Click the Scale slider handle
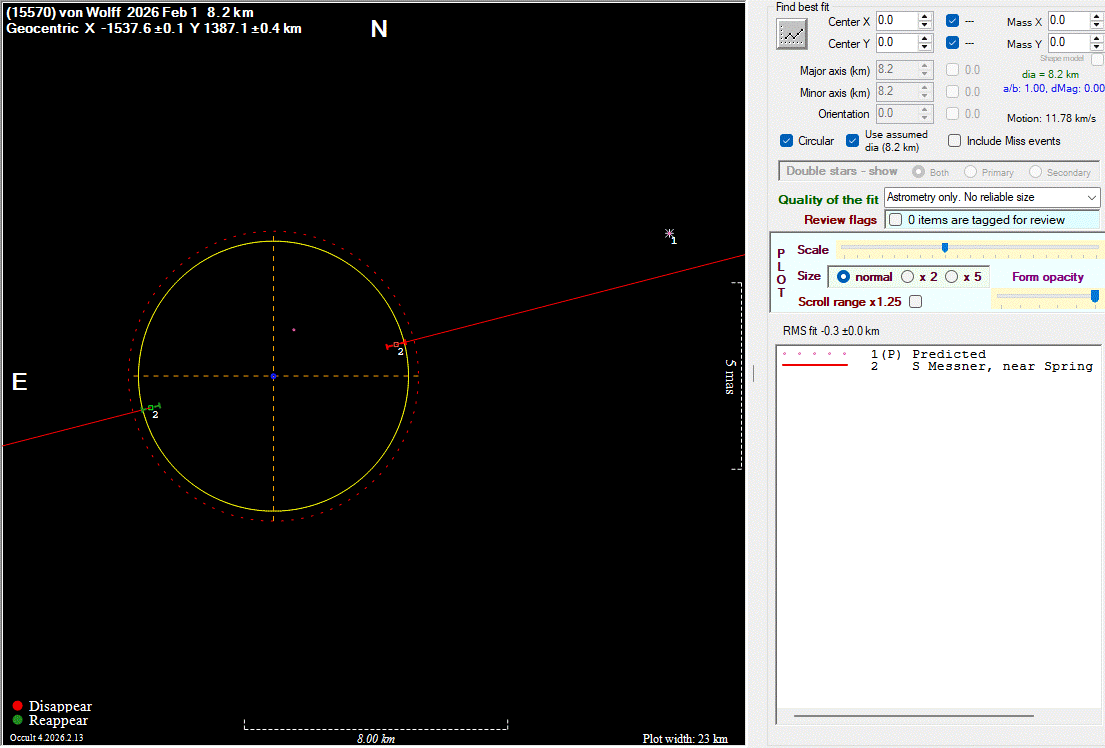This screenshot has height=748, width=1105. [x=945, y=248]
